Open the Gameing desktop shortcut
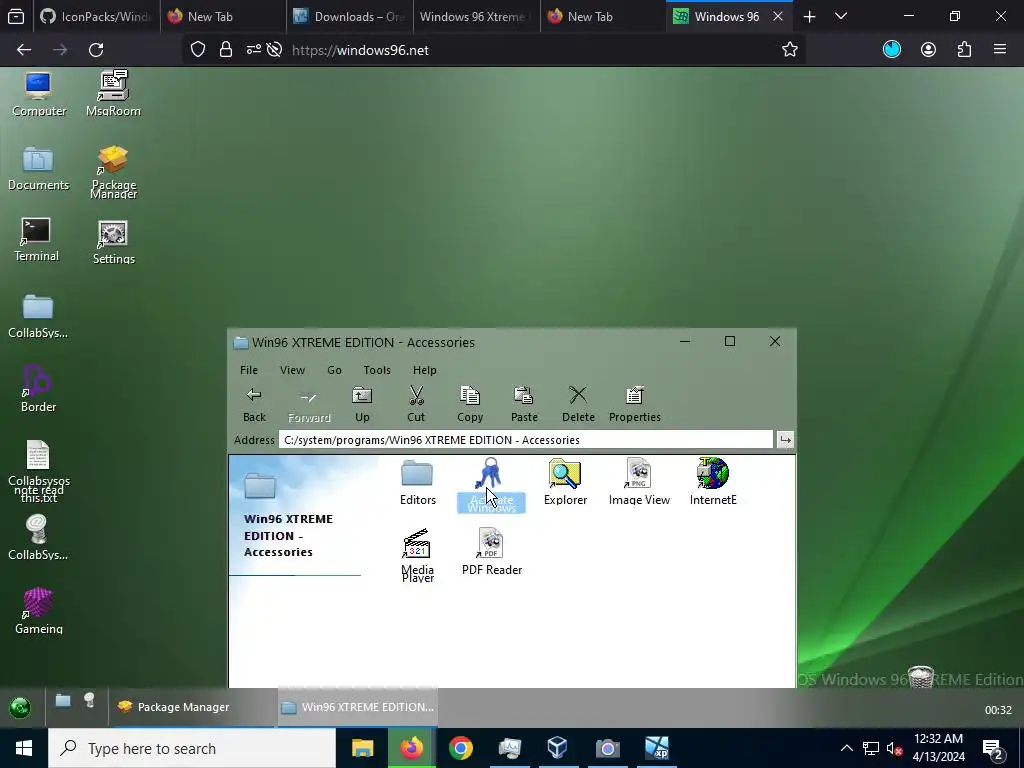 39,611
